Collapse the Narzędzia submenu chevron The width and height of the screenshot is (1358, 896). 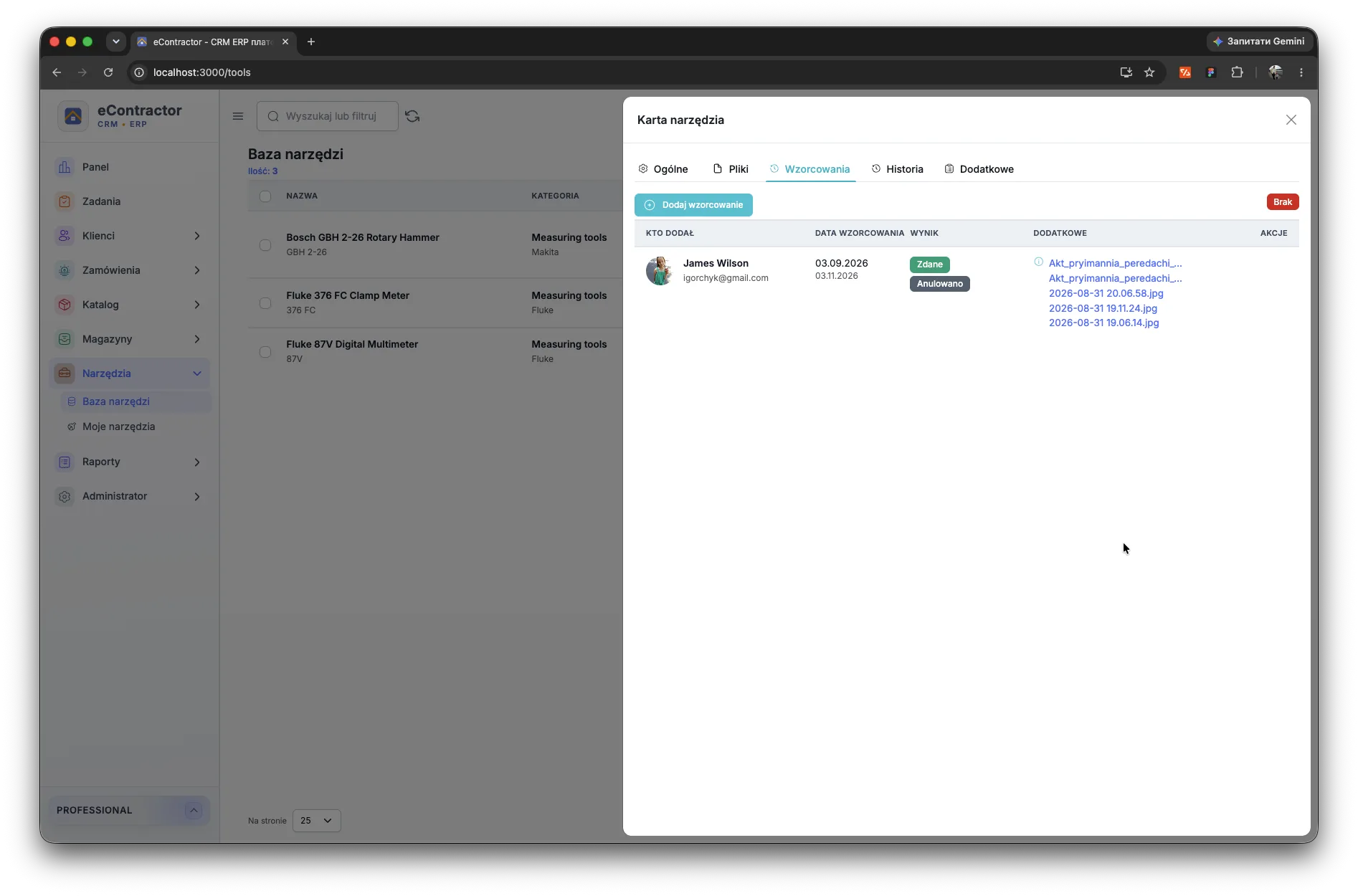pos(197,373)
